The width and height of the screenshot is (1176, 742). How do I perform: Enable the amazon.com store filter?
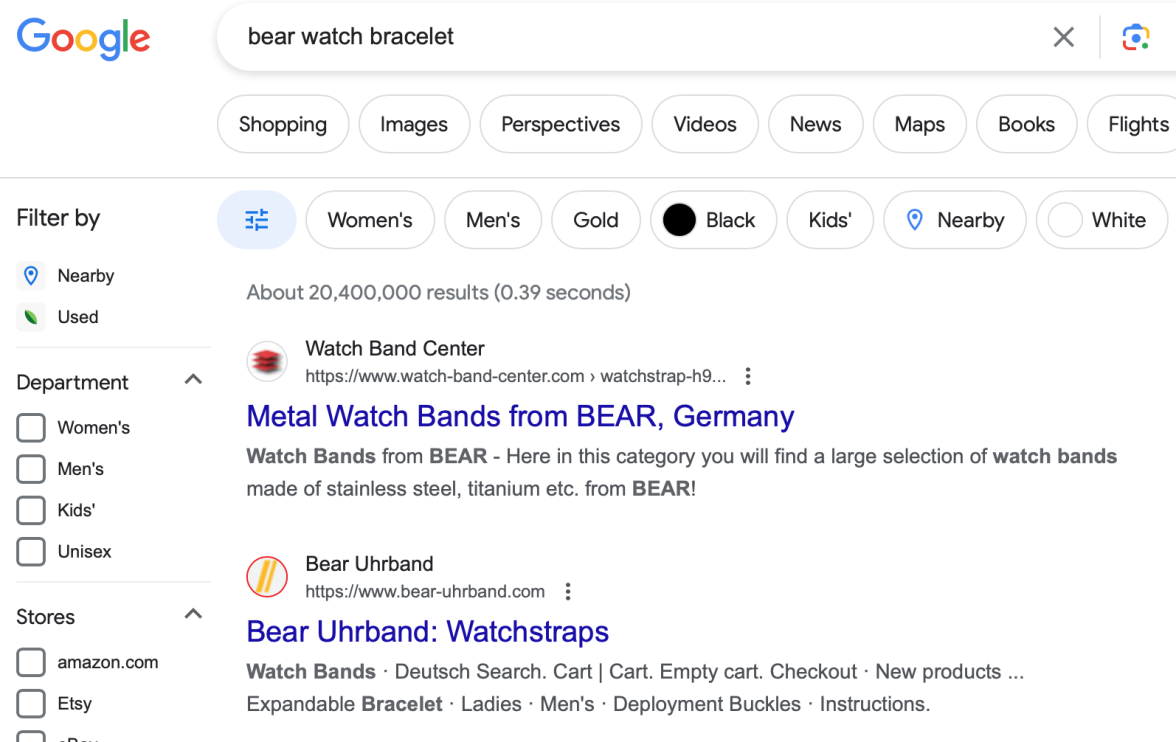point(31,662)
